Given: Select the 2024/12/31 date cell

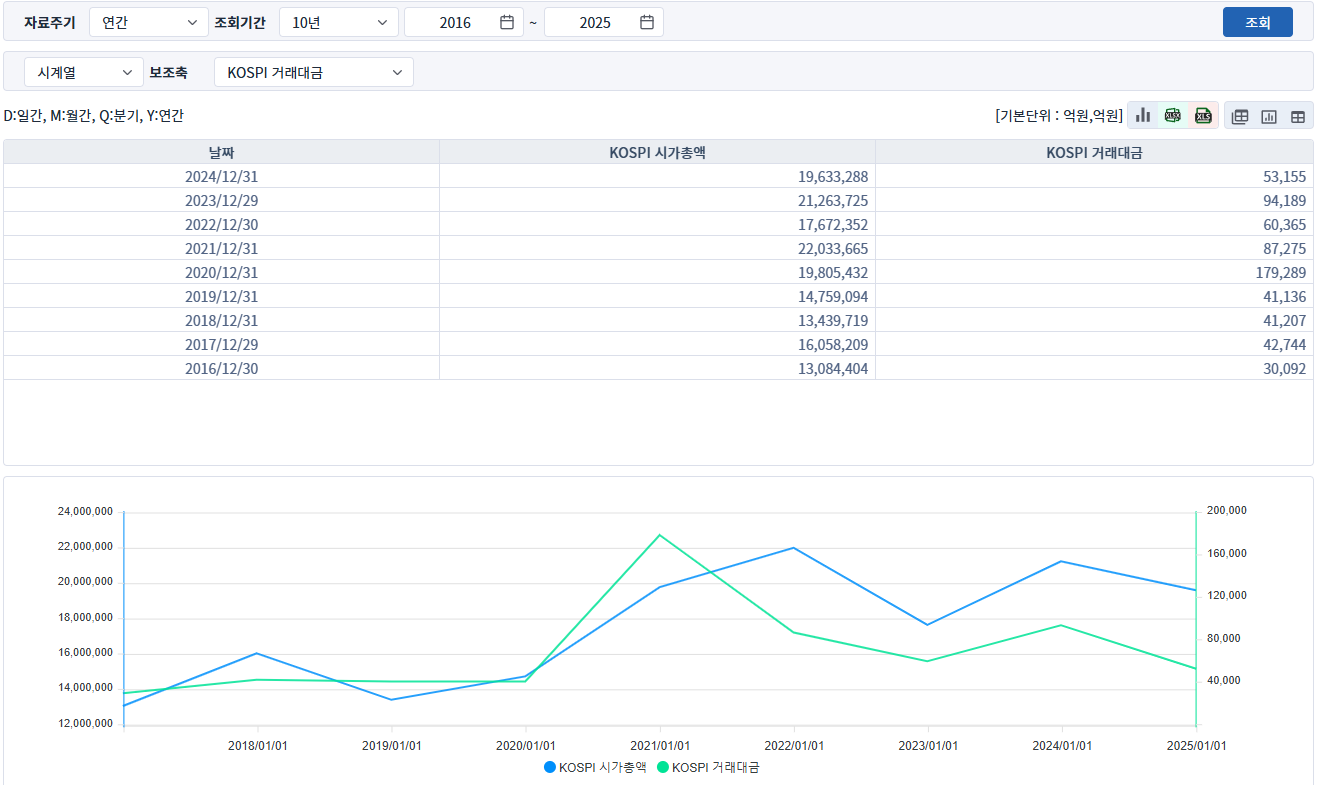Looking at the screenshot, I should [x=221, y=176].
